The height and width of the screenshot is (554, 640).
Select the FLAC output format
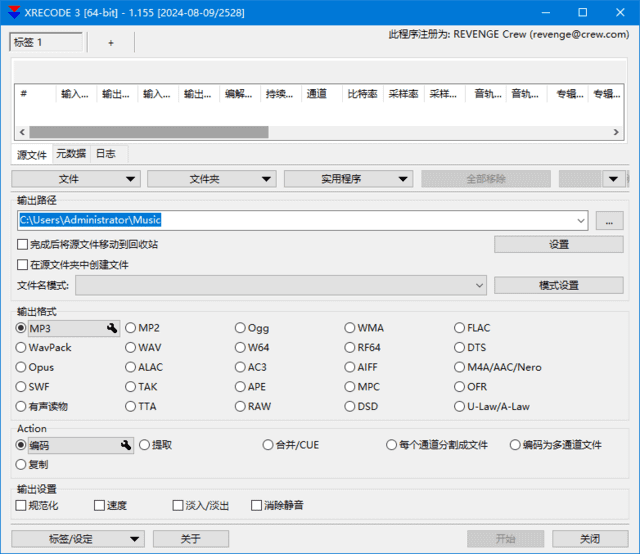(460, 328)
